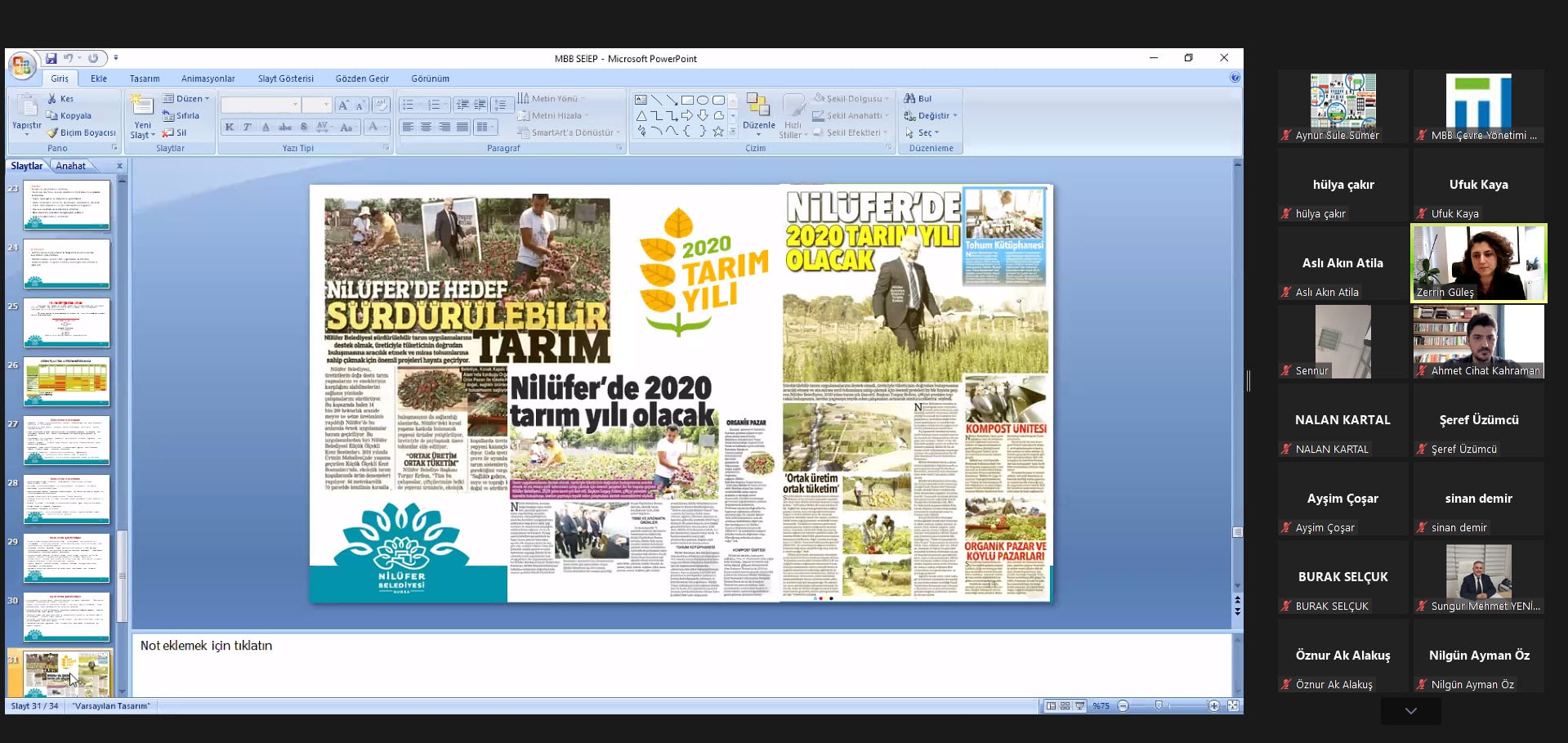This screenshot has height=743, width=1568.
Task: Click the zoom slider handle
Action: (x=1159, y=705)
